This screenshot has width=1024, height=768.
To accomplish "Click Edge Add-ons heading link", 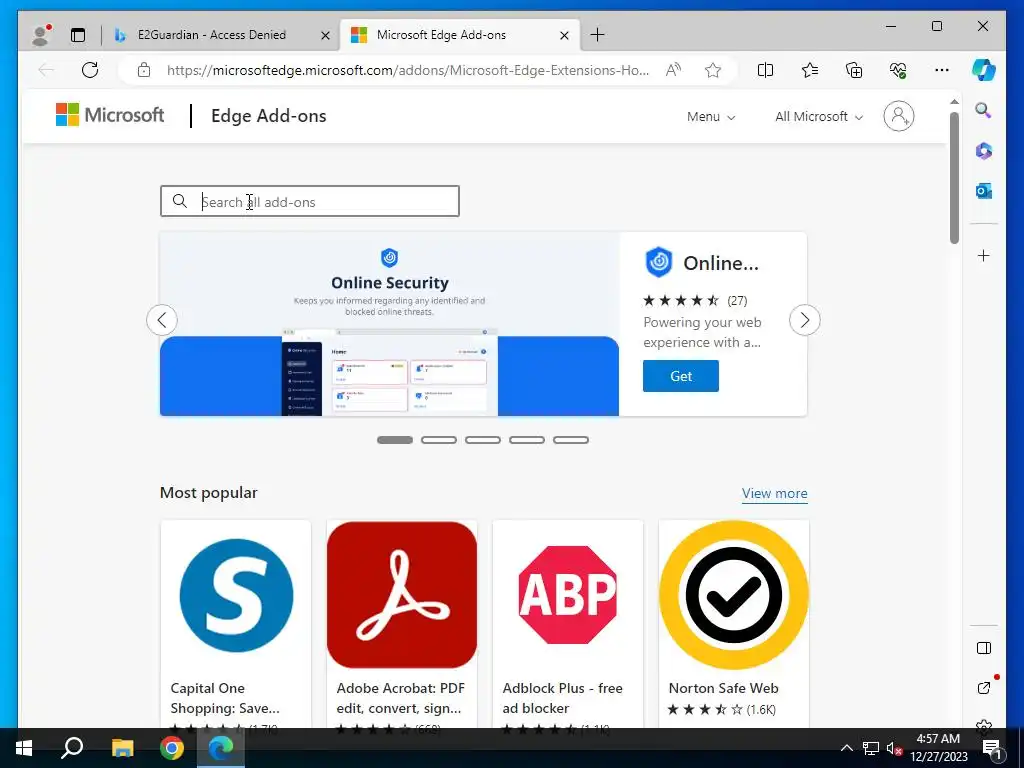I will point(268,116).
